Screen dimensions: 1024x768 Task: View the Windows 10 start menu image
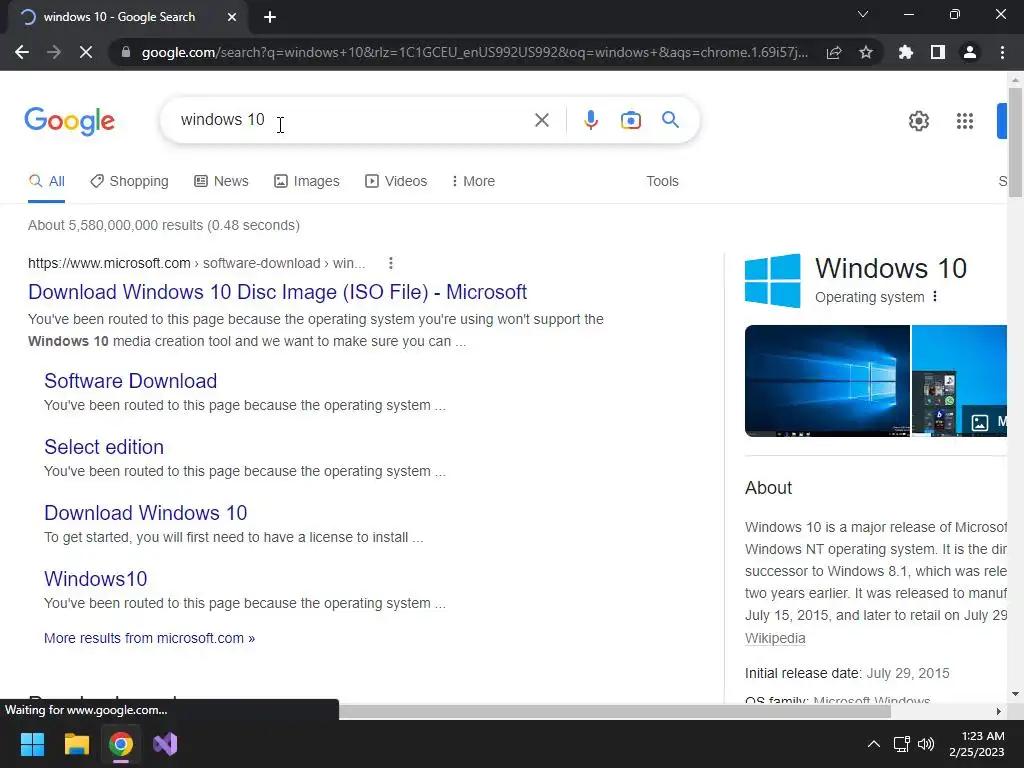(x=959, y=381)
